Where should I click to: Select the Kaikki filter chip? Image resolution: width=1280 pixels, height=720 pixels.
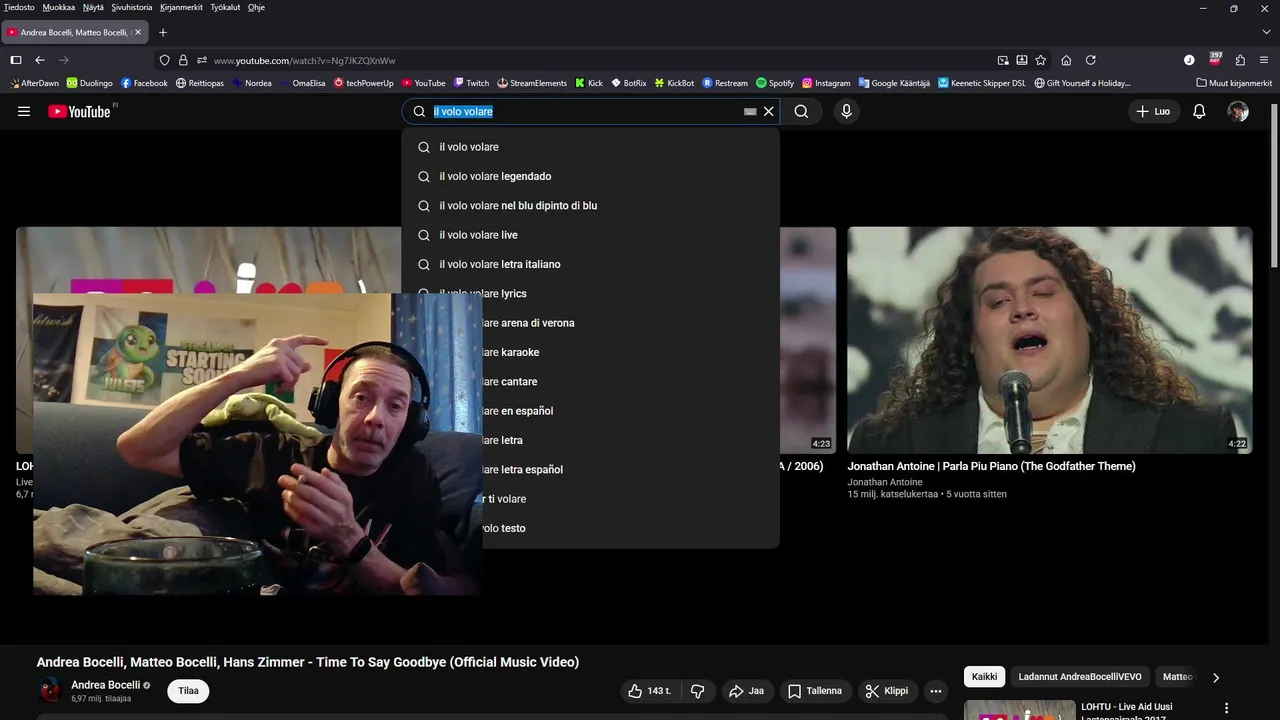pyautogui.click(x=985, y=677)
